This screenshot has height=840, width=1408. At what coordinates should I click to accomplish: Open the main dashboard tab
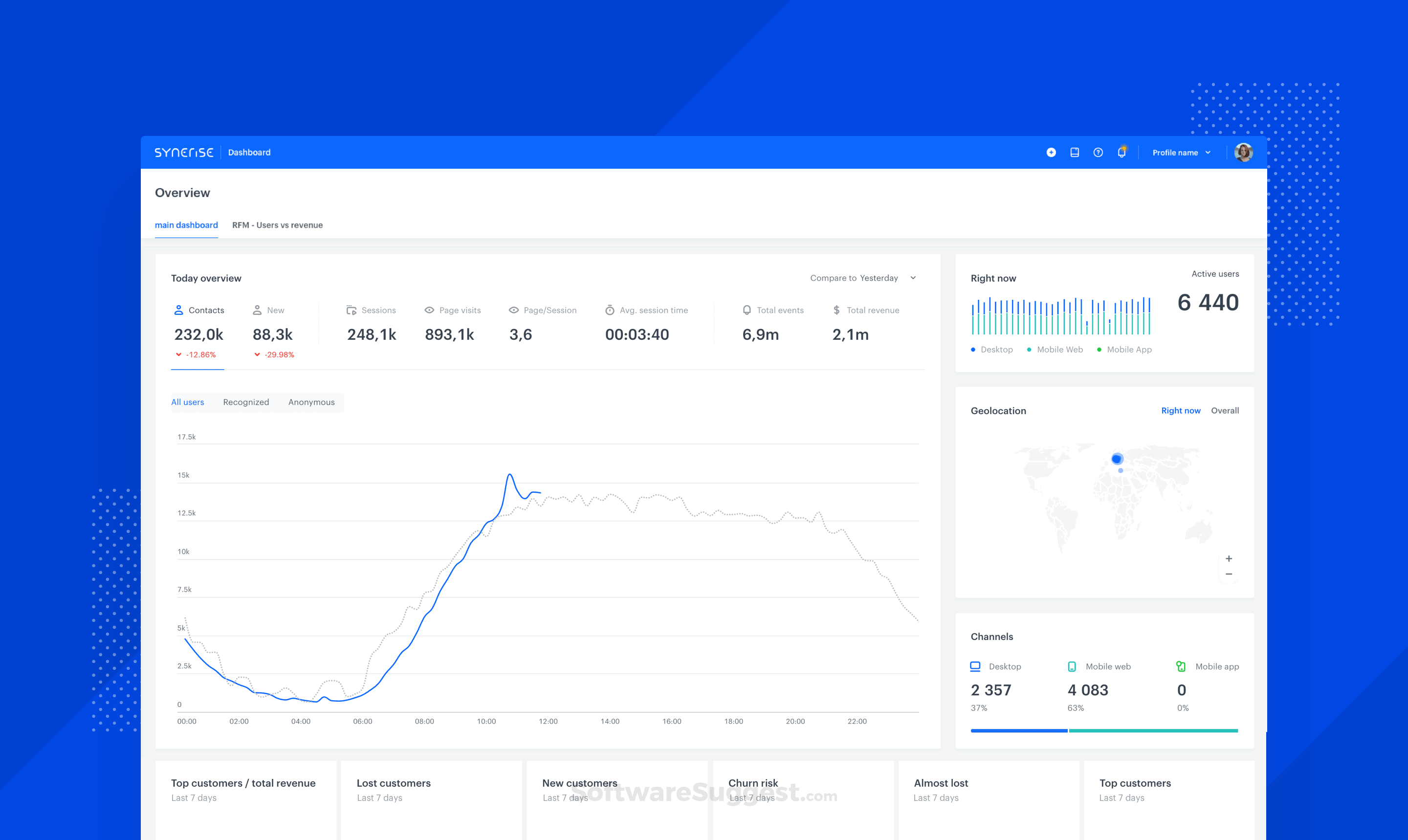pyautogui.click(x=186, y=225)
